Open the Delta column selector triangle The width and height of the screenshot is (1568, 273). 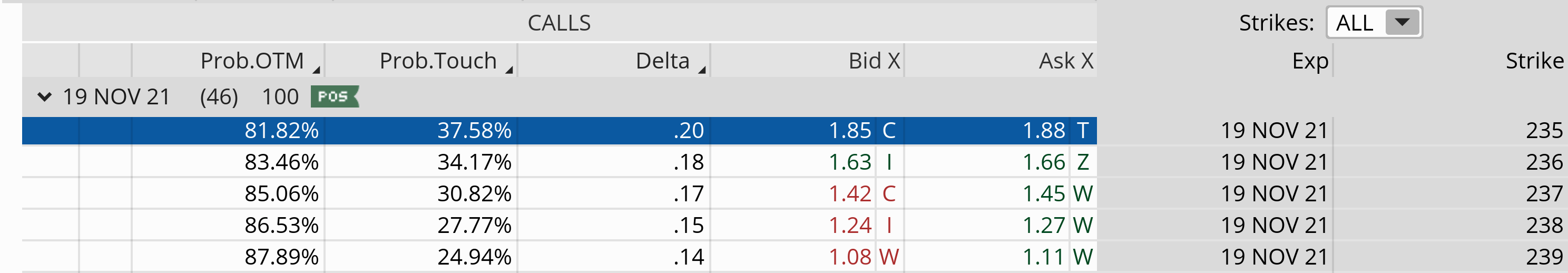coord(702,70)
